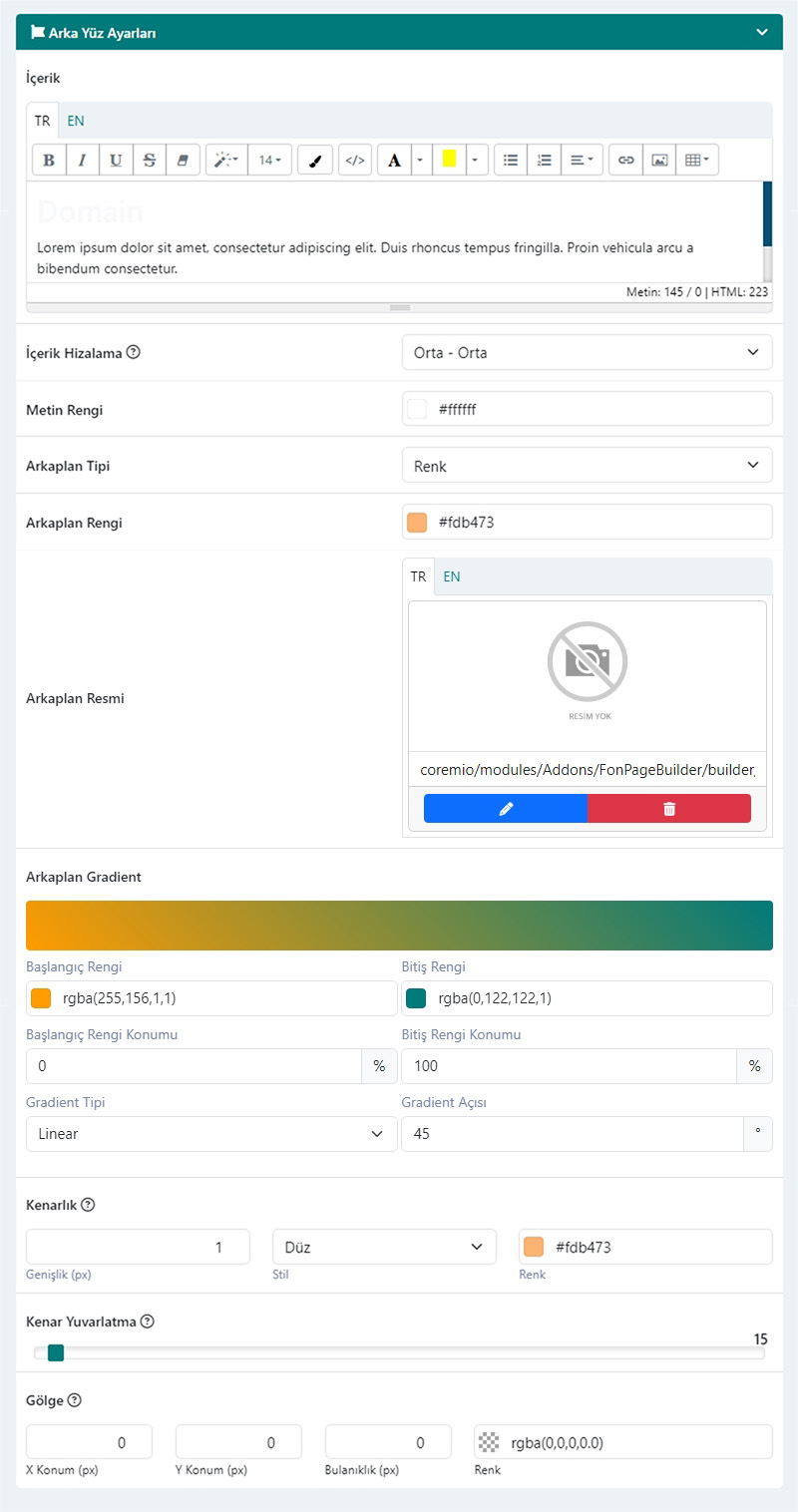798x1512 pixels.
Task: Click the Metin Rengi #ffffff field
Action: pos(587,409)
